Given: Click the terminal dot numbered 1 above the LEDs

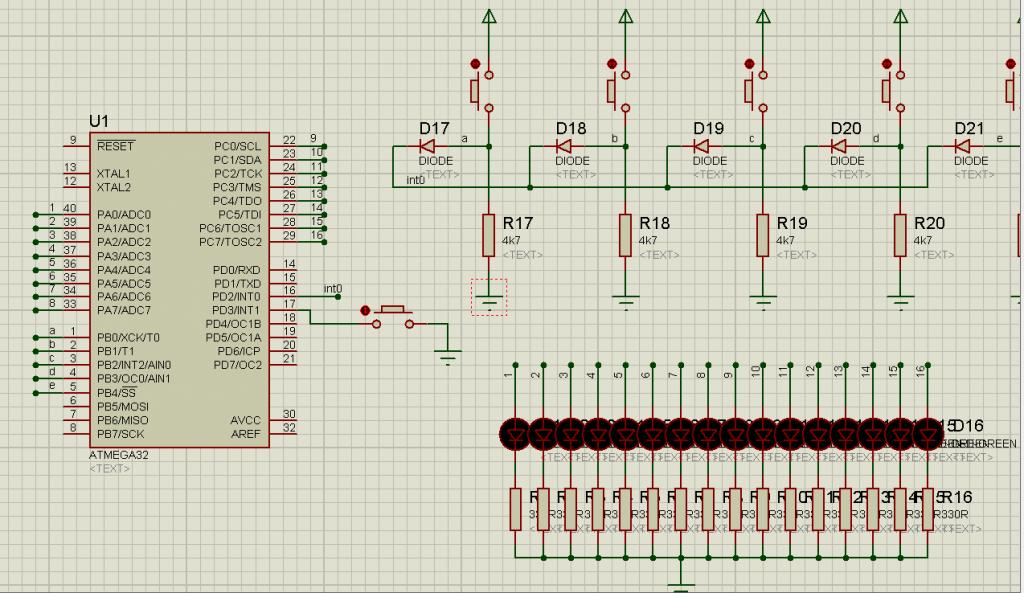Looking at the screenshot, I should point(515,365).
